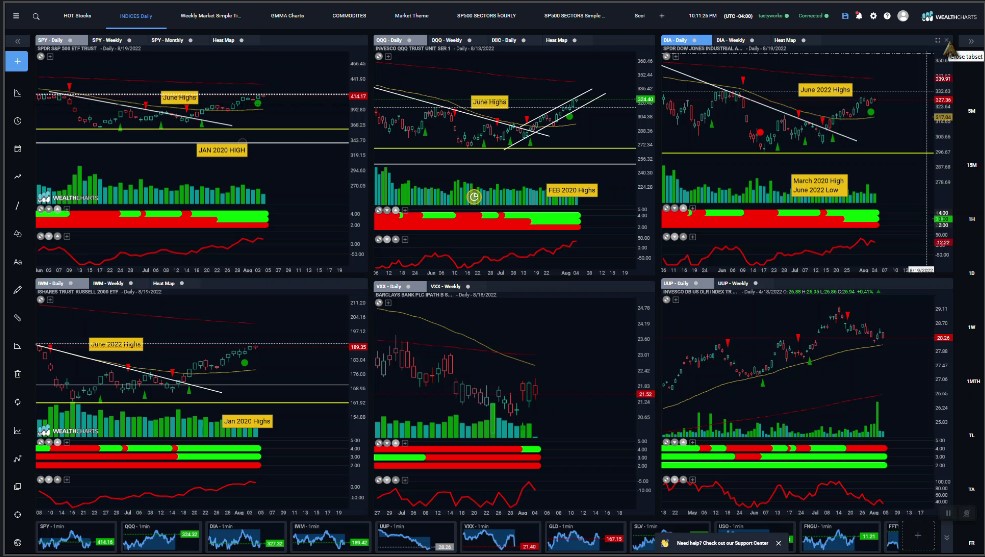Open DIA - Weekly chart tab
The image size is (985, 557).
[731, 40]
